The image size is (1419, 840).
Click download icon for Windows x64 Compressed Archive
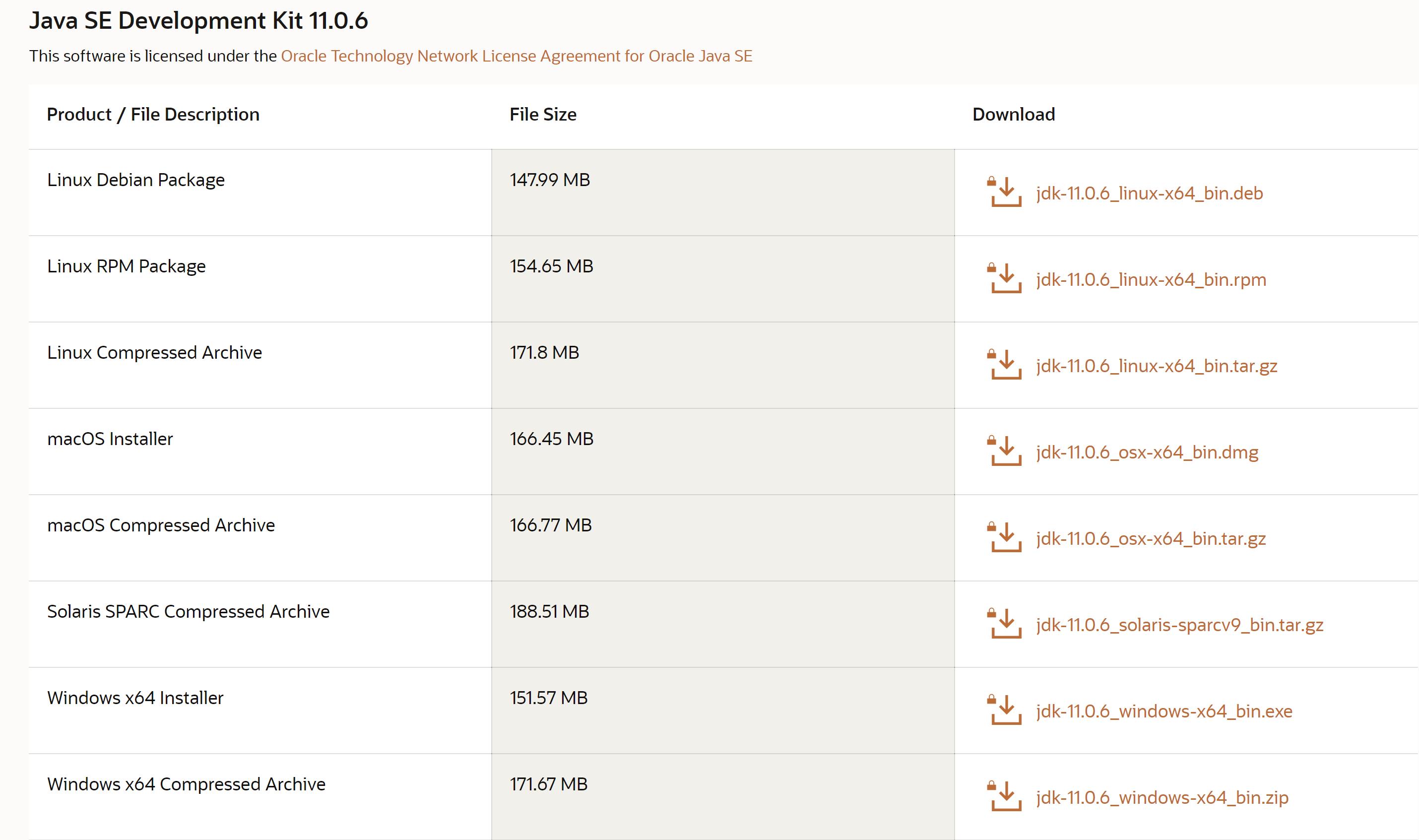(x=1004, y=796)
